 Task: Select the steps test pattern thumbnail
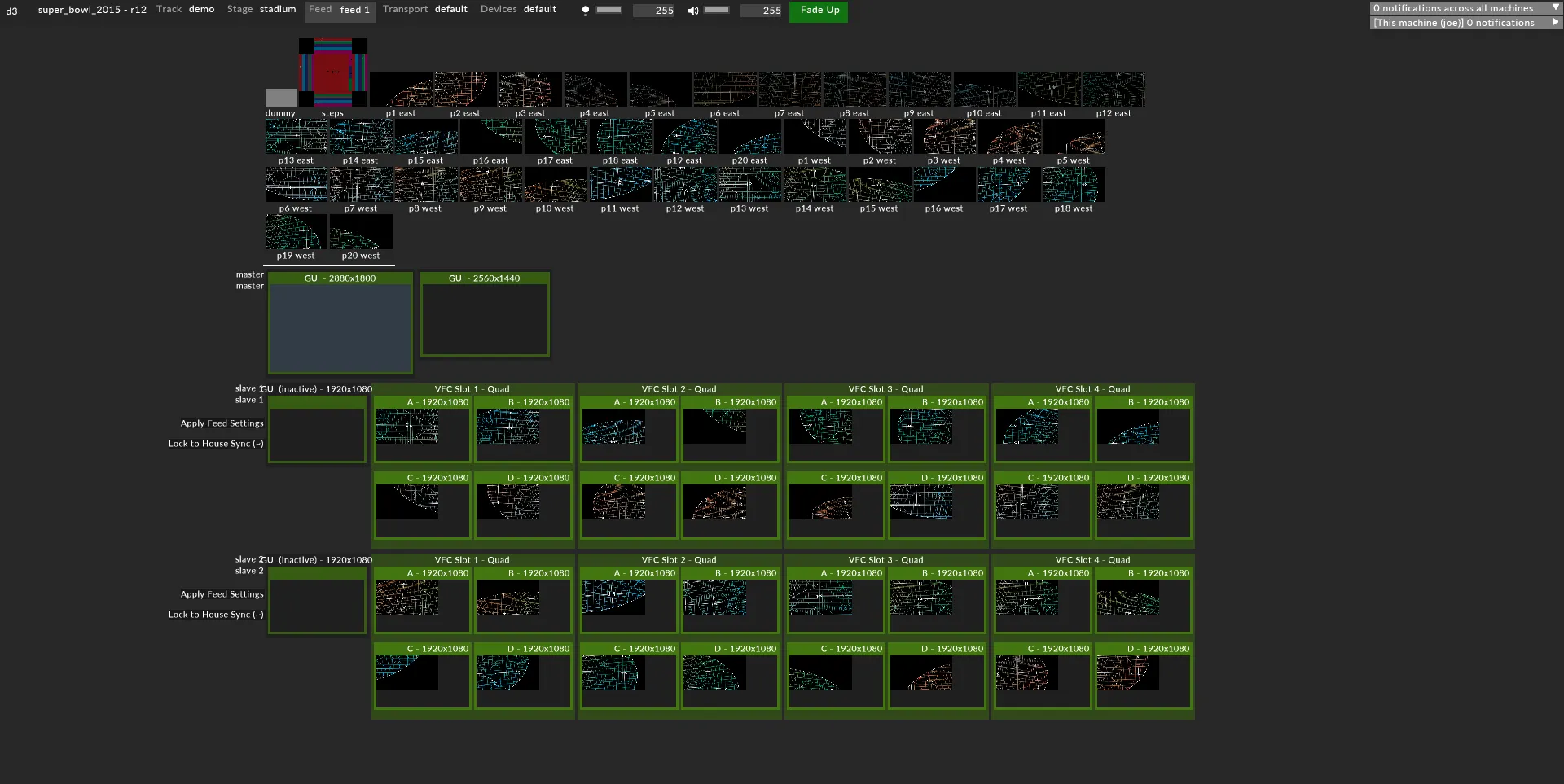point(332,72)
